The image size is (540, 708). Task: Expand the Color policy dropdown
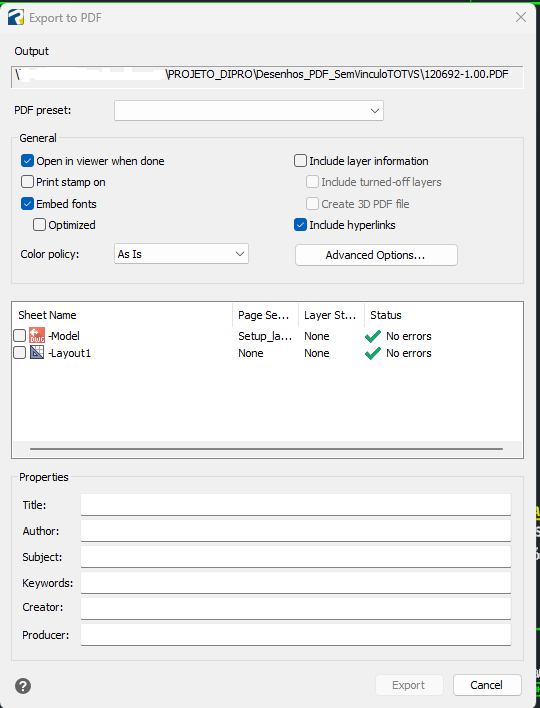(x=181, y=254)
